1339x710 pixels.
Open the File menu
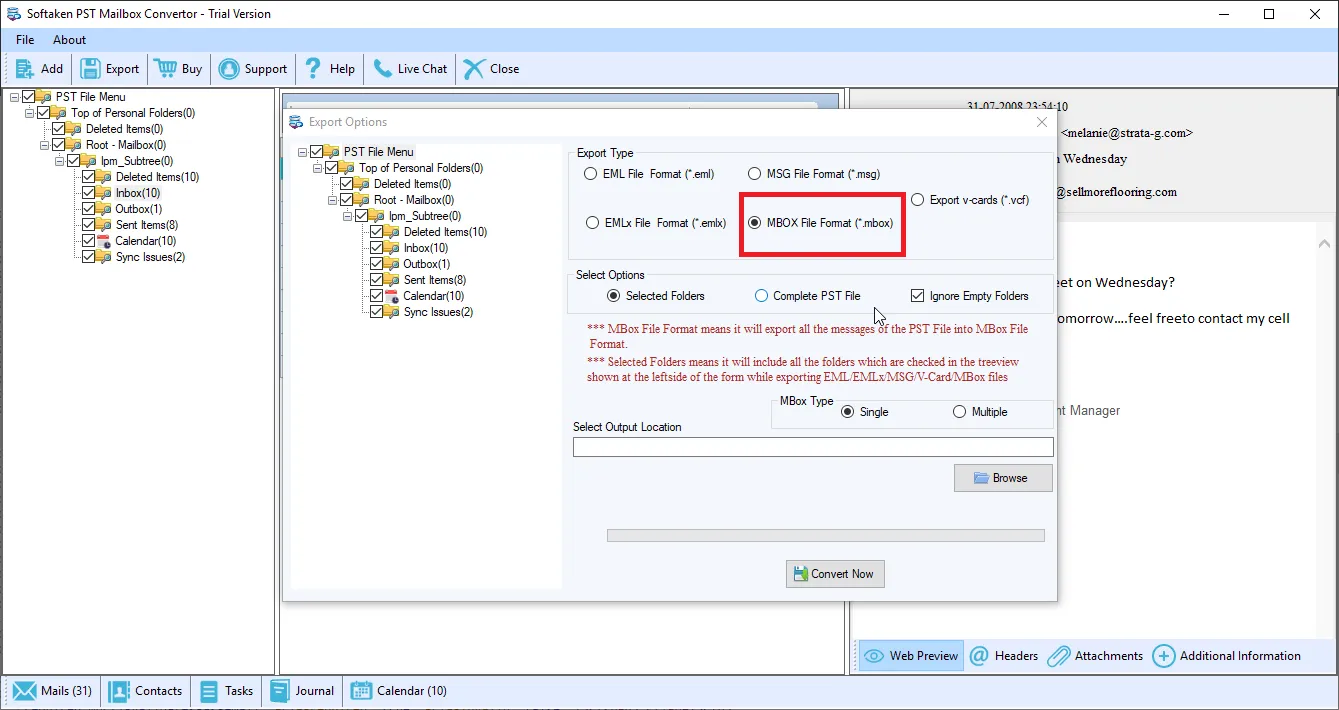(25, 40)
